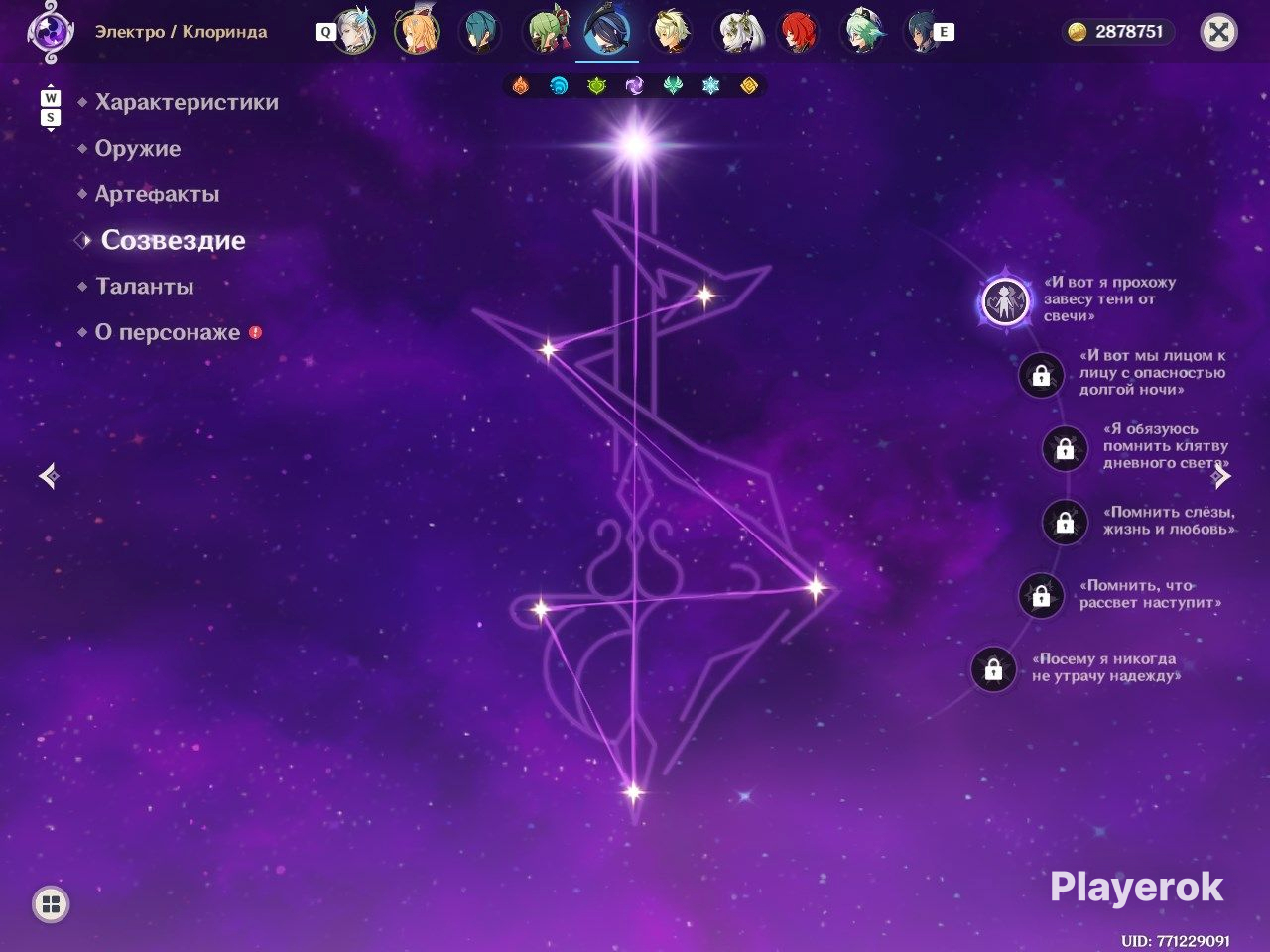Click the red alert badge on О персонаже
Screen dimensions: 1270x952
[255, 332]
